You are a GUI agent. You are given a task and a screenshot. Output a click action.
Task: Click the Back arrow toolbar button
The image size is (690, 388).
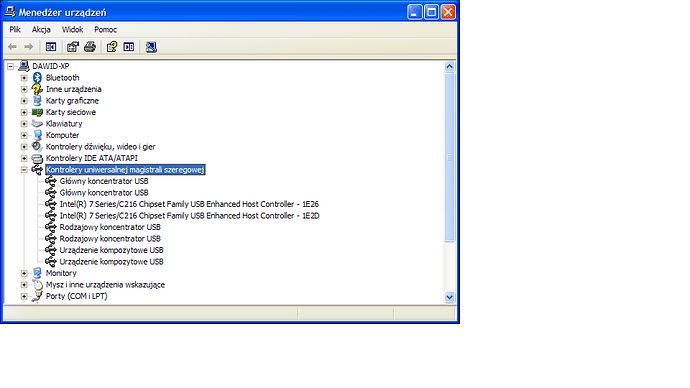pos(12,47)
